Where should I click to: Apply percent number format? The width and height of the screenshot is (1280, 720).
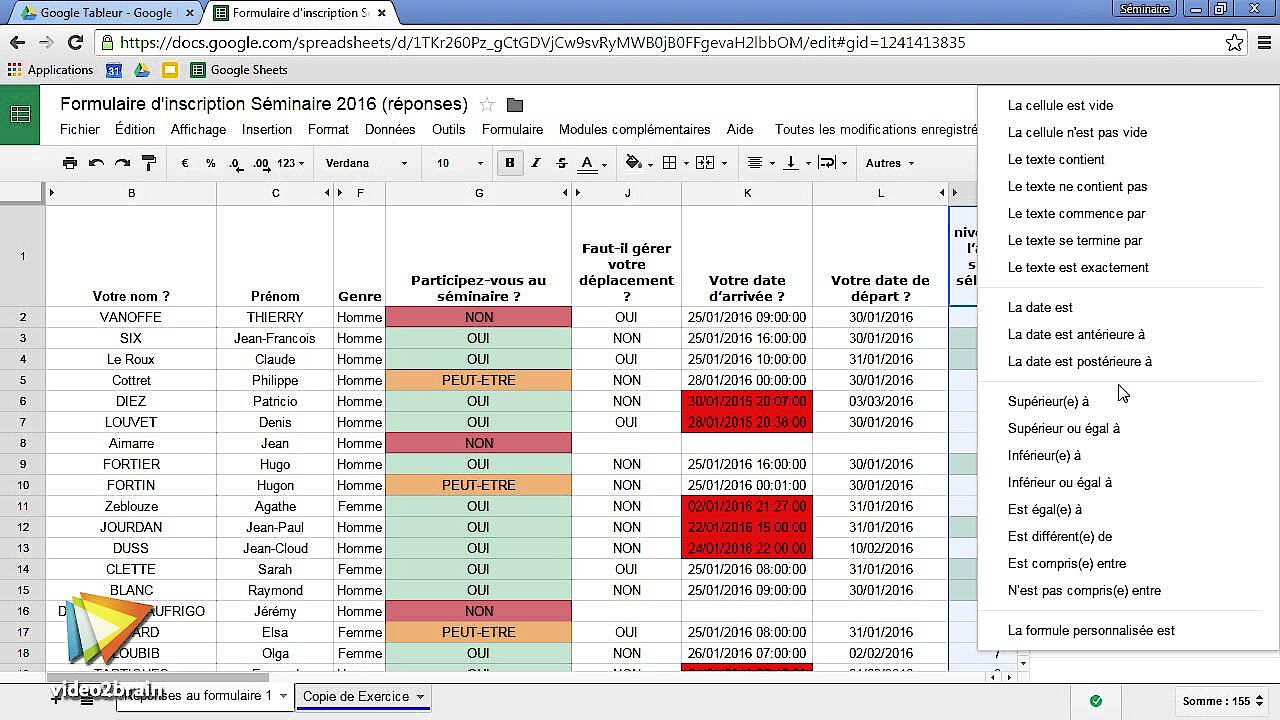point(210,163)
